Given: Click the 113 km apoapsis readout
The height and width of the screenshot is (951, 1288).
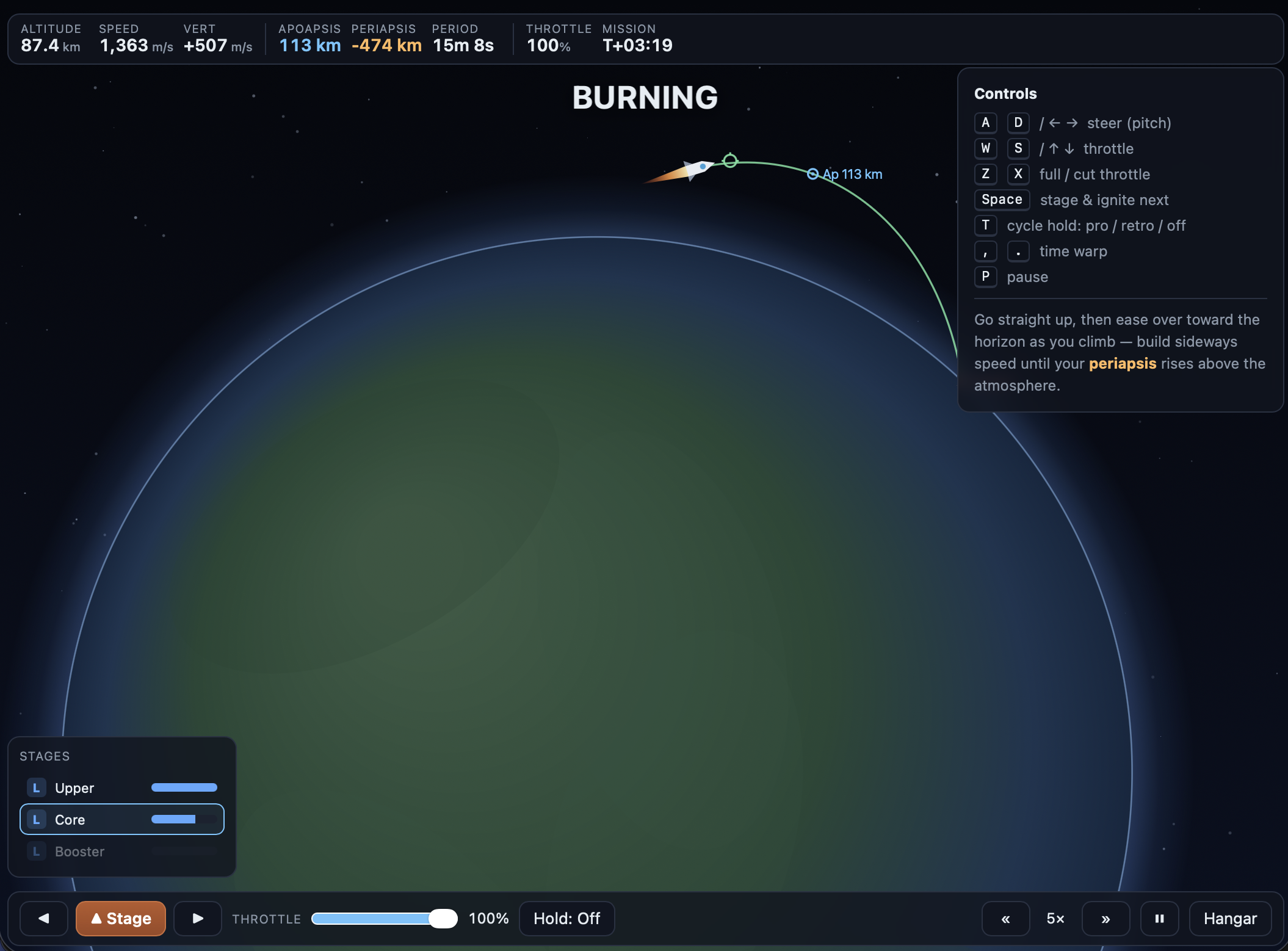Looking at the screenshot, I should pos(309,45).
